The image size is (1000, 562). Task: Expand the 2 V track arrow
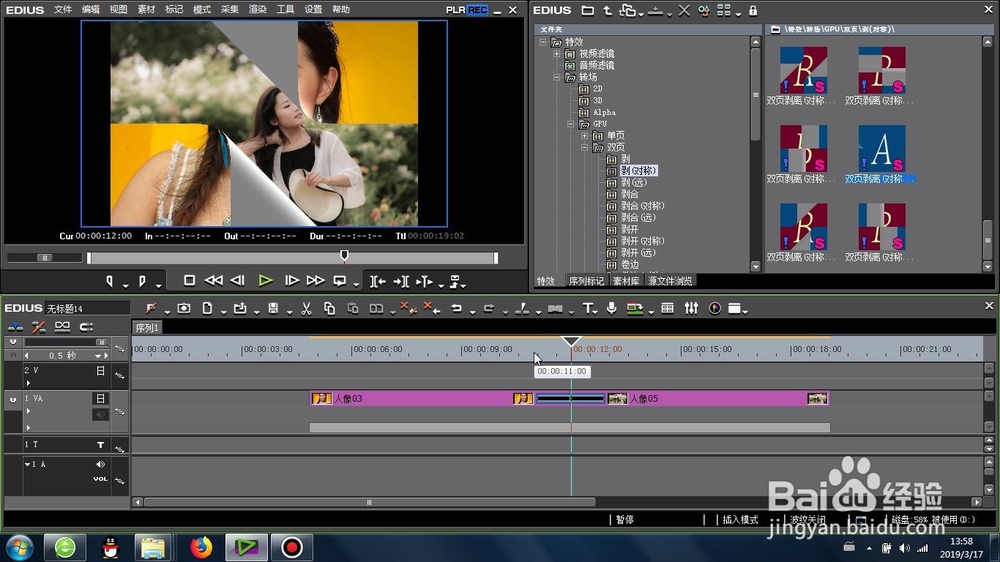(x=28, y=383)
